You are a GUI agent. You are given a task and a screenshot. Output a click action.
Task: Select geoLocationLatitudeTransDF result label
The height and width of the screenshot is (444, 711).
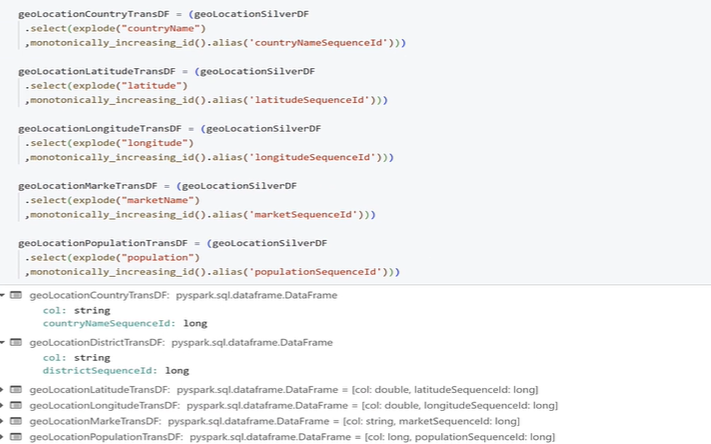[100, 390]
